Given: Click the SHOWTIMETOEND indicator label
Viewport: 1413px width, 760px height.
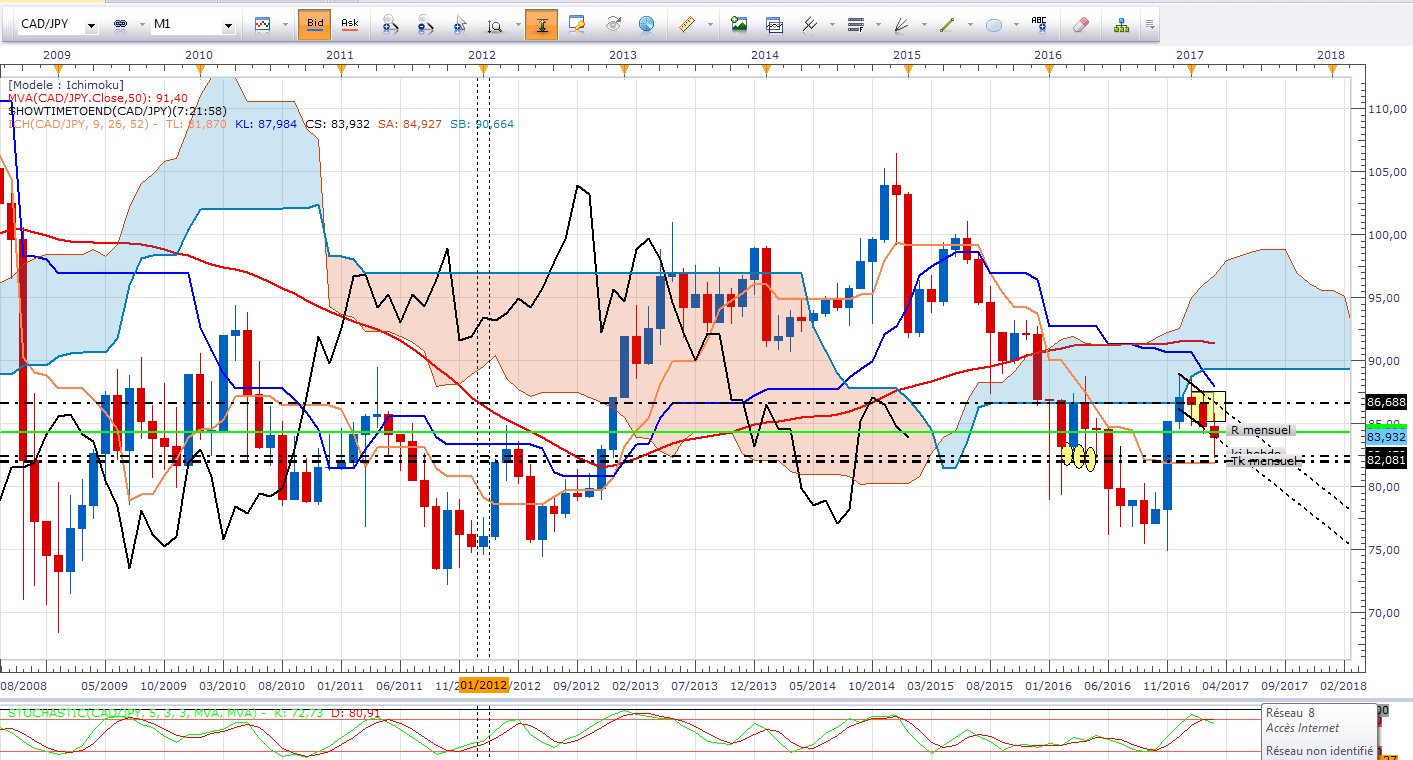Looking at the screenshot, I should tap(117, 111).
